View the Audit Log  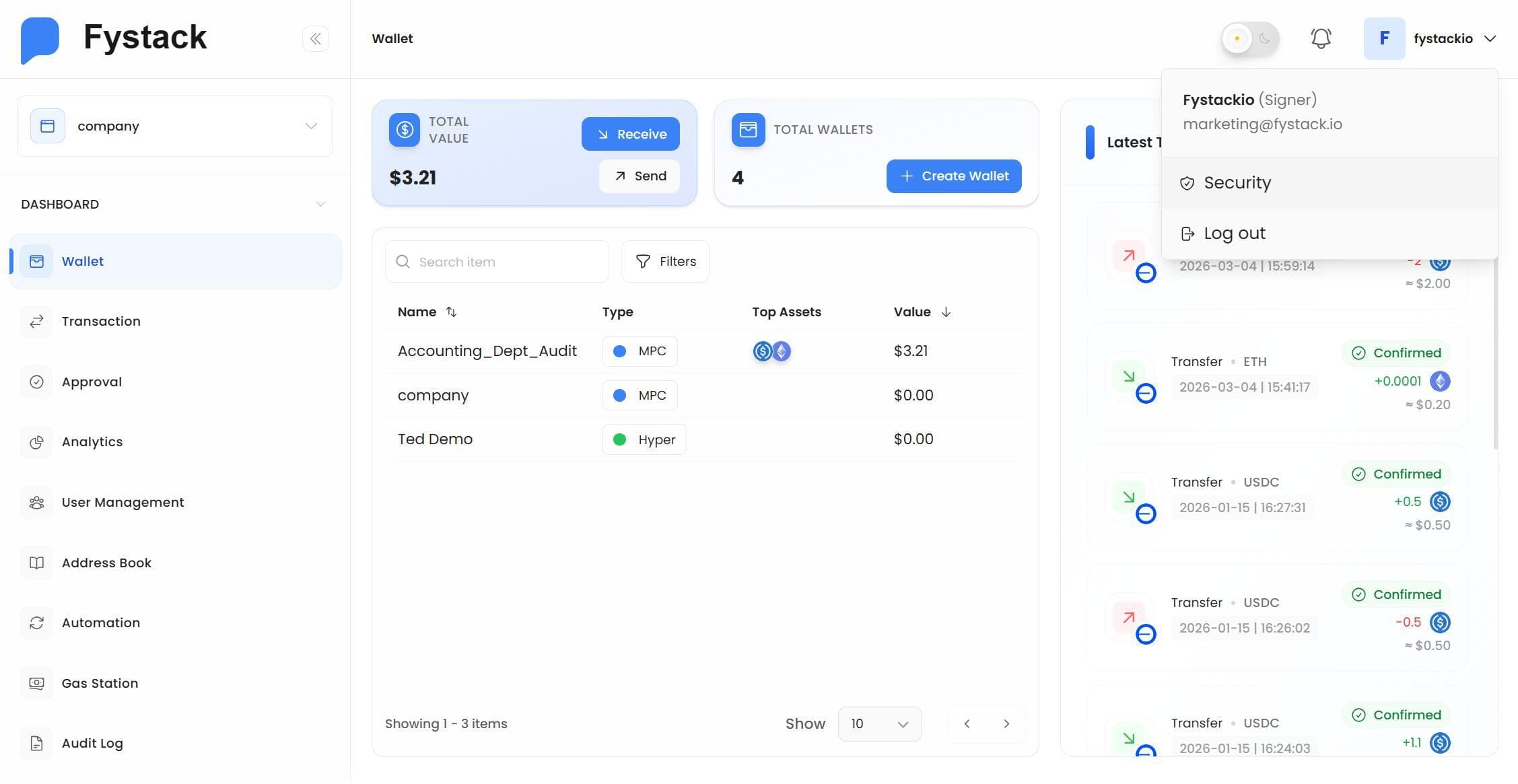click(92, 743)
